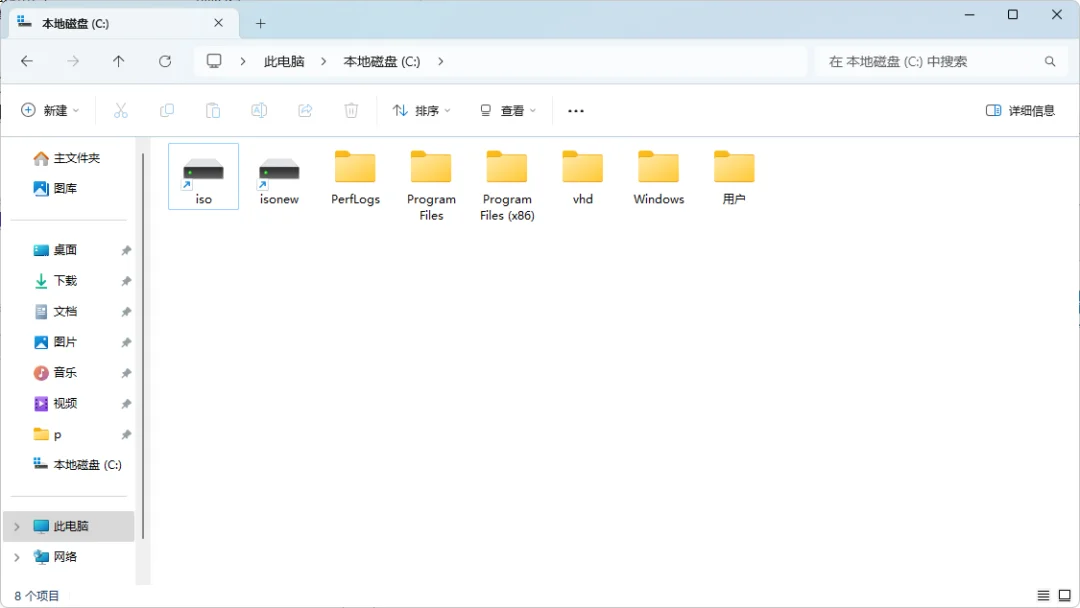Screen dimensions: 1080x608
Task: Select the Windows folder
Action: [658, 176]
